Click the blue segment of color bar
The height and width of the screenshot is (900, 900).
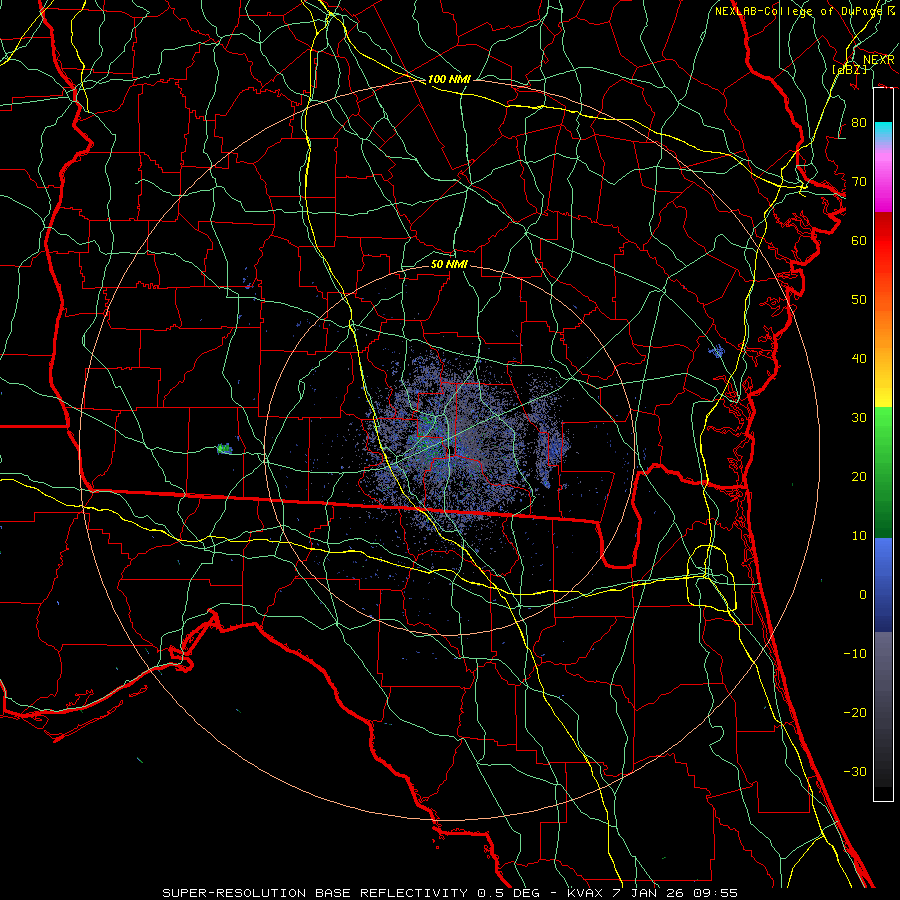[883, 584]
